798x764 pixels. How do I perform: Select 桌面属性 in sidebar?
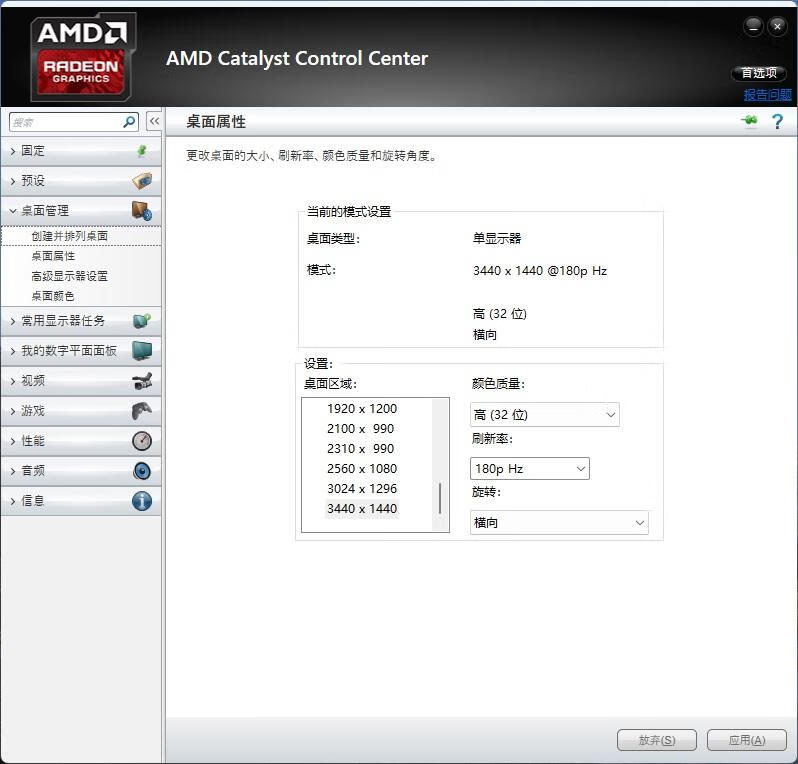coord(53,256)
